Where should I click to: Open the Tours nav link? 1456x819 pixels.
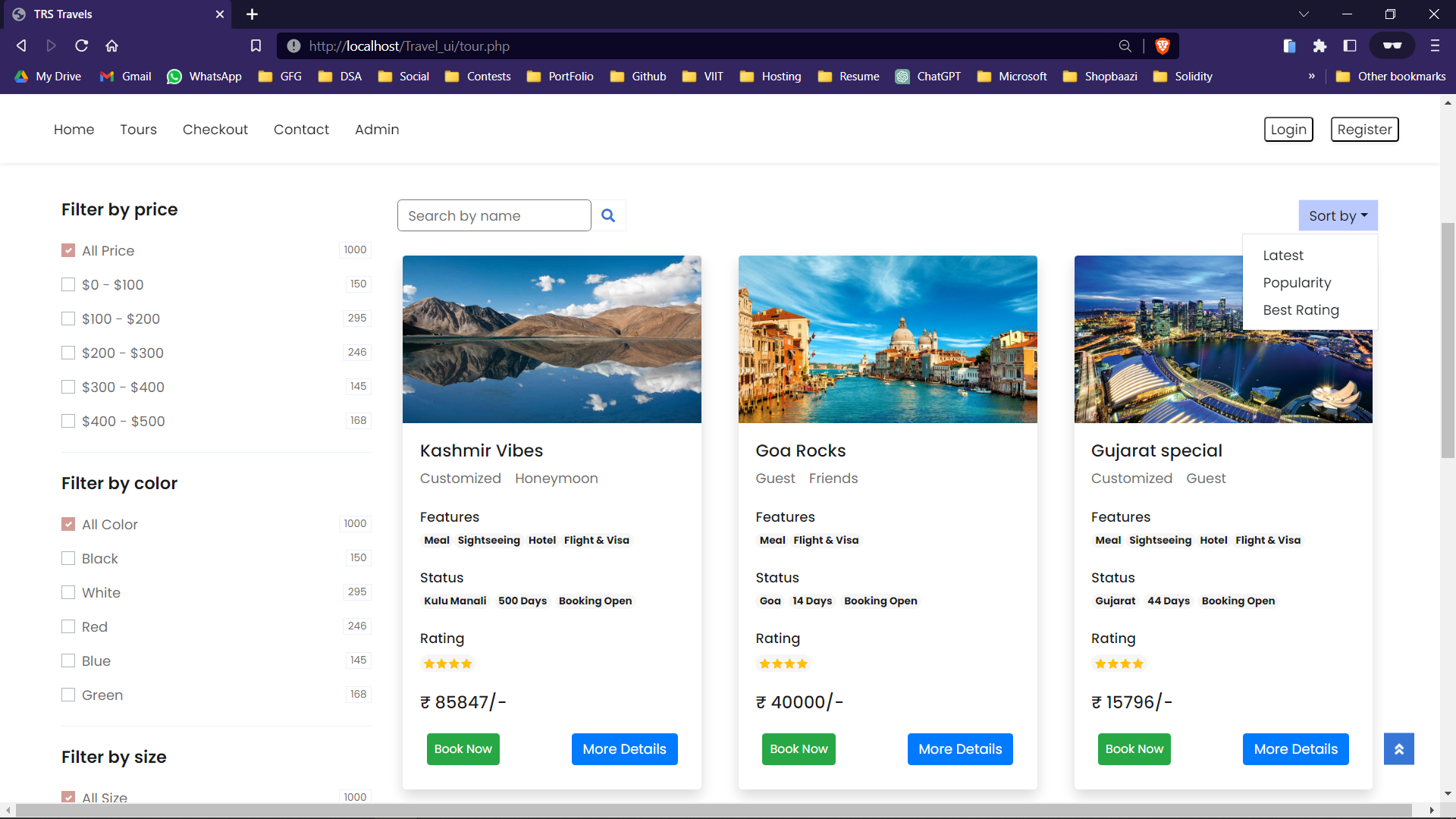click(138, 130)
